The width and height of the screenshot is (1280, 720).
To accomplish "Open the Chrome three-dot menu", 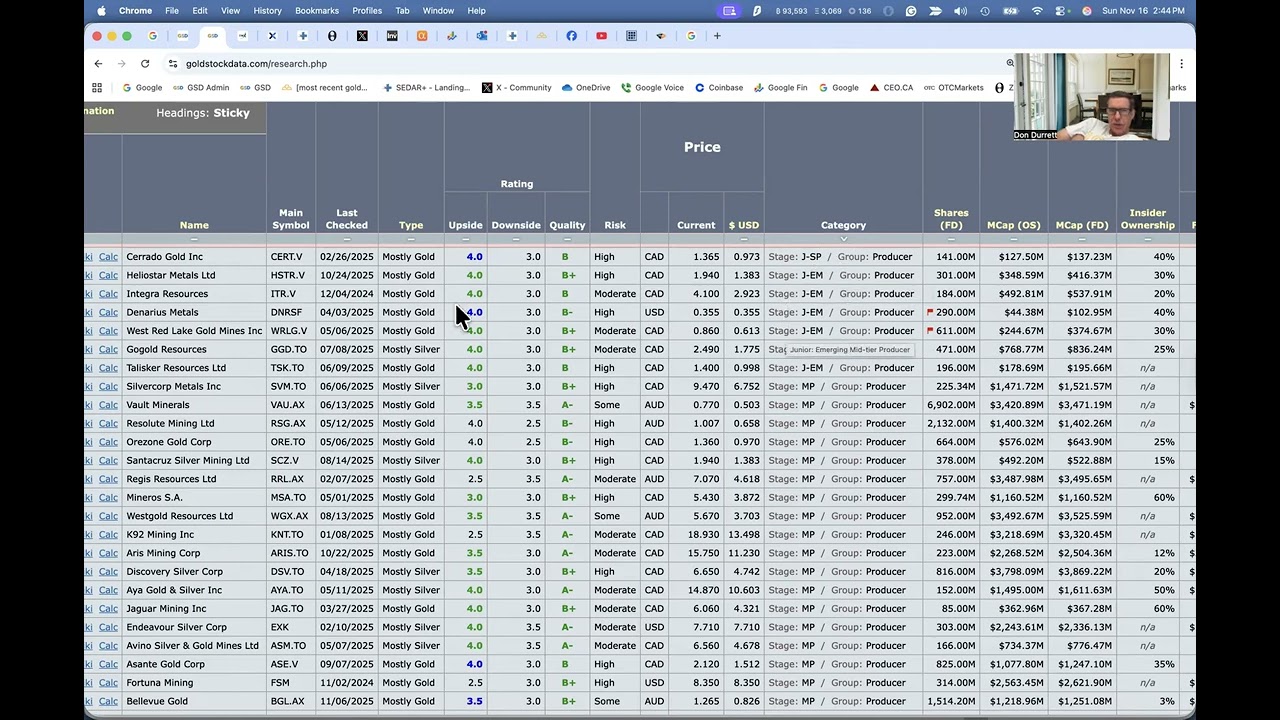I will click(1181, 63).
